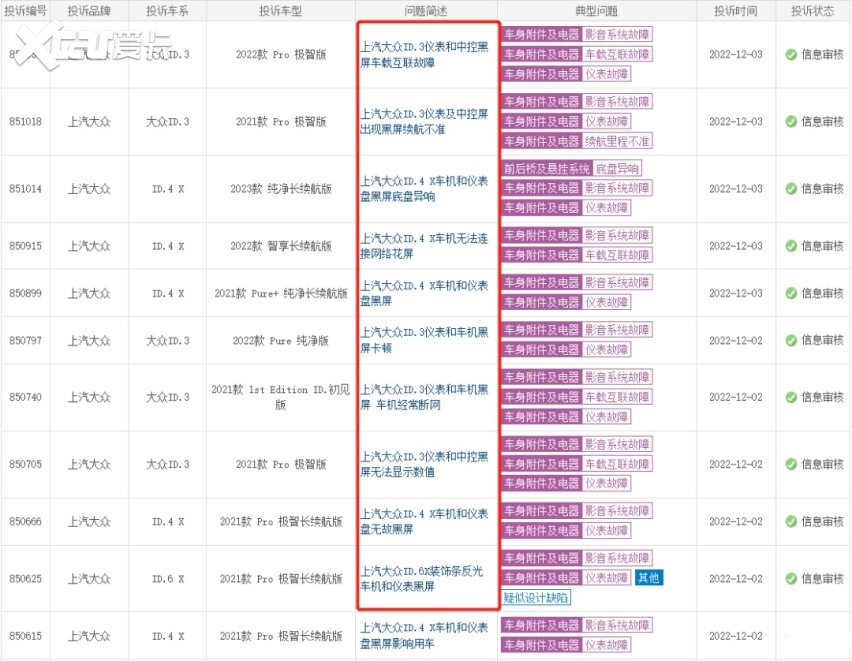This screenshot has height=661, width=852.
Task: Click the 前后桥及悬挂系统 category tag
Action: tap(546, 169)
